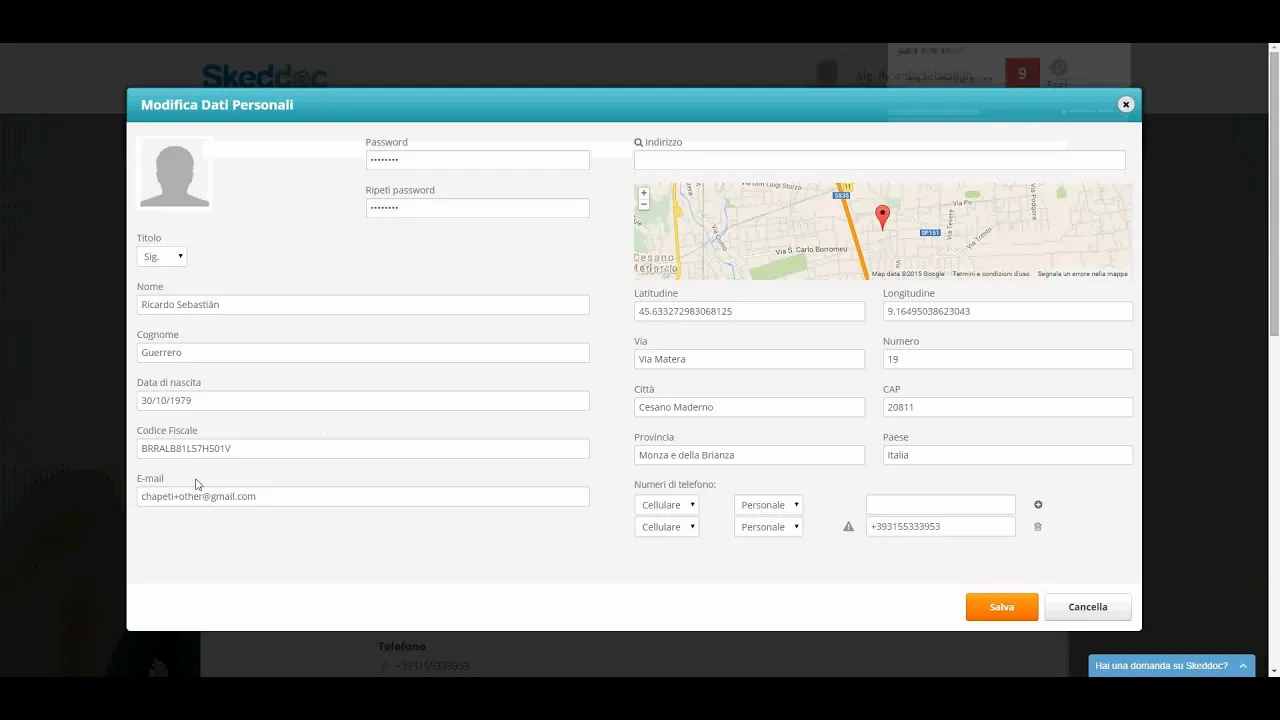
Task: Open the Titolo dropdown showing Sig.
Action: 162,257
